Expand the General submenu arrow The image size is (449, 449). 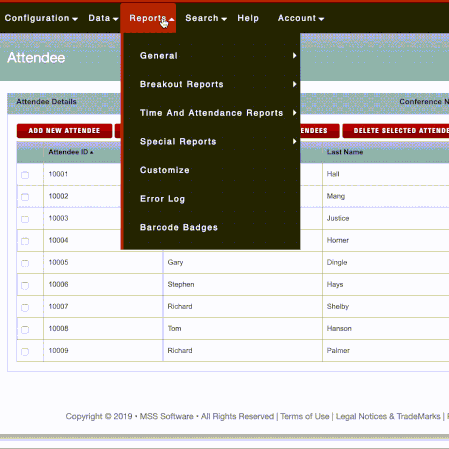[294, 56]
